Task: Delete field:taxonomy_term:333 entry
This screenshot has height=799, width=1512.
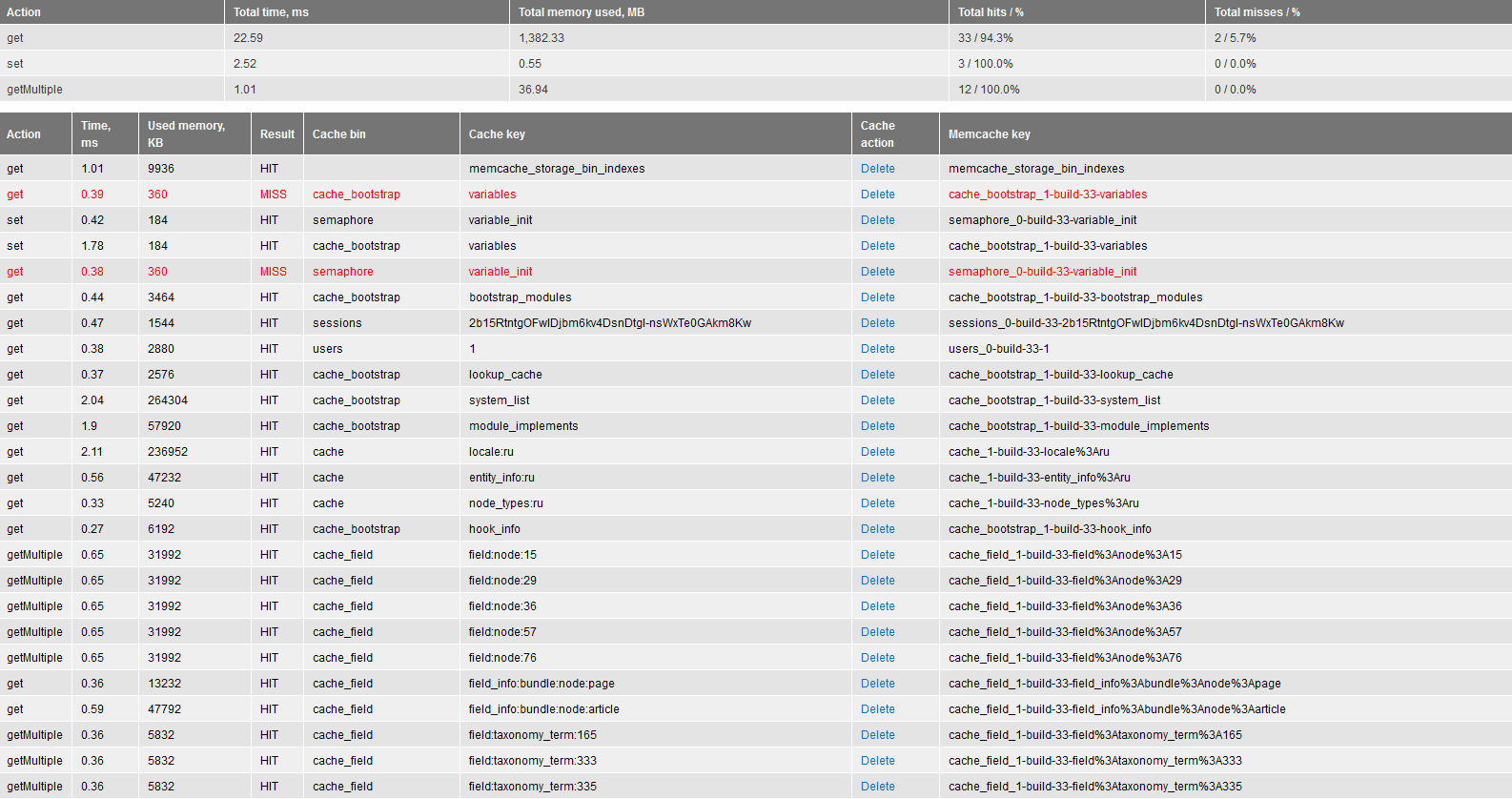Action: click(x=877, y=761)
